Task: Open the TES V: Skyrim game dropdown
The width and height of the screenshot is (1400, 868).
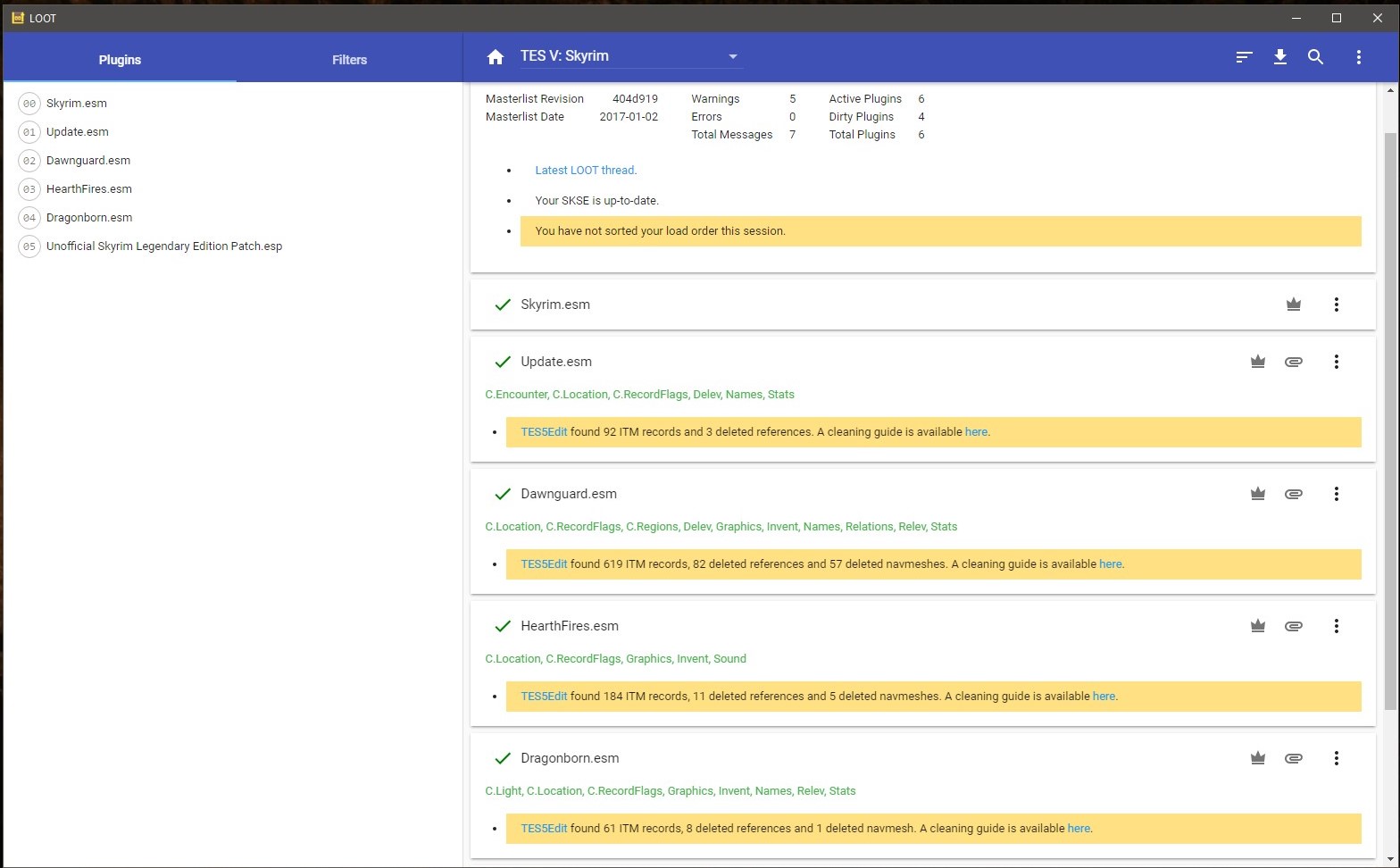Action: [631, 56]
